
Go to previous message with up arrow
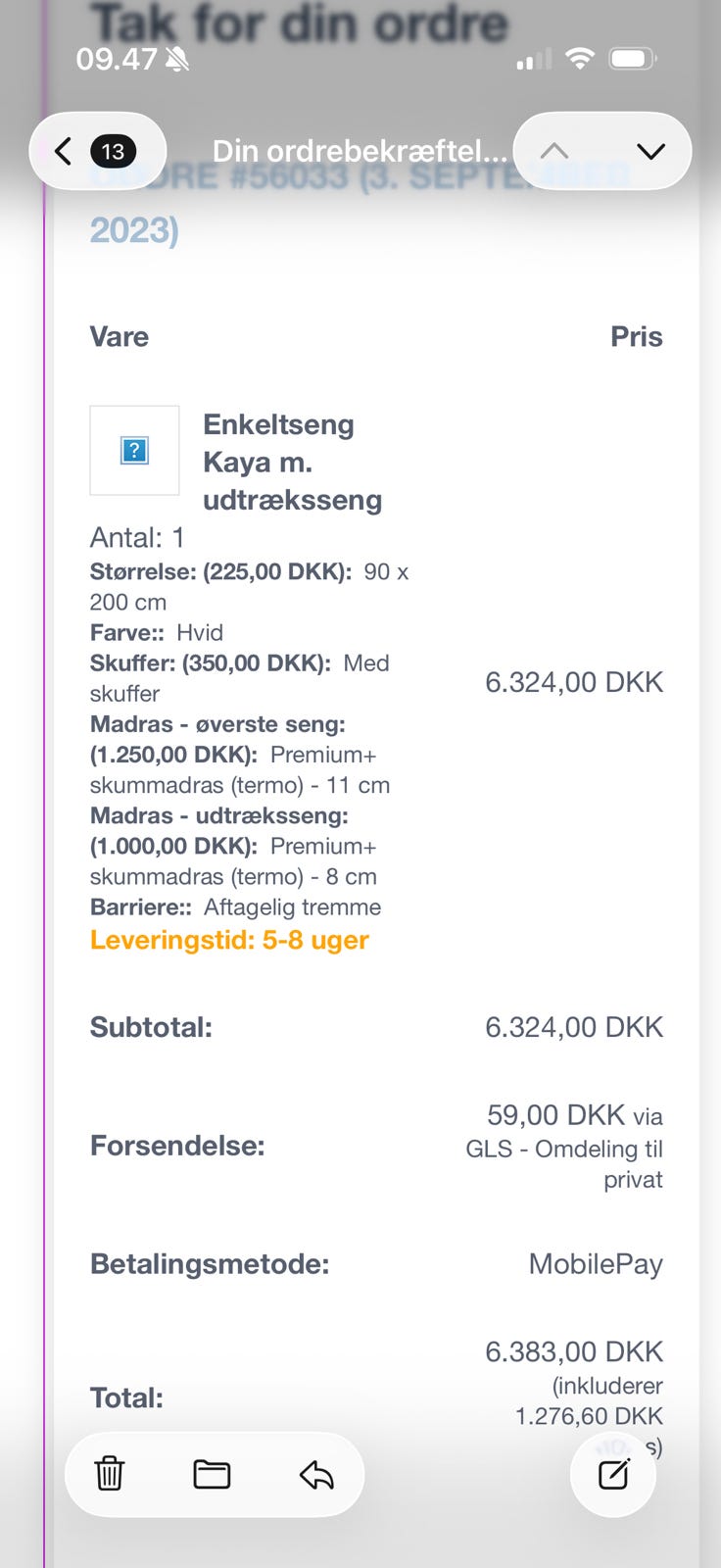[554, 151]
